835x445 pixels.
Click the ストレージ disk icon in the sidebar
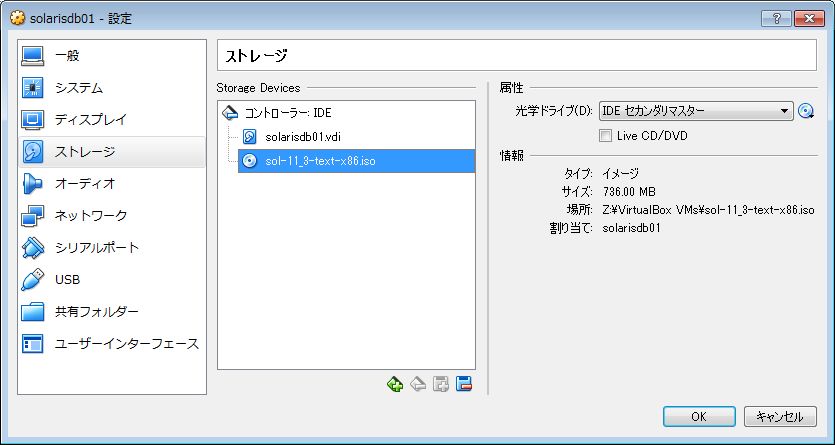pyautogui.click(x=33, y=152)
